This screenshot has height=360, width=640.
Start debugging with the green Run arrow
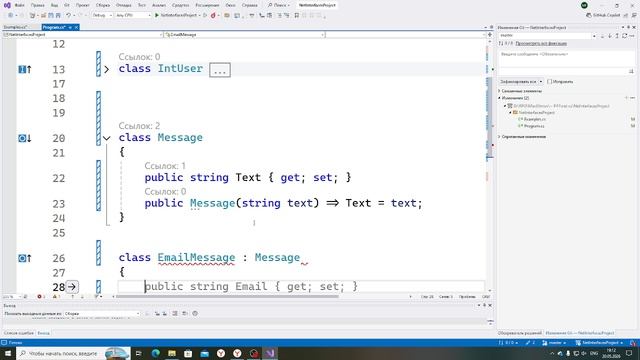click(157, 15)
